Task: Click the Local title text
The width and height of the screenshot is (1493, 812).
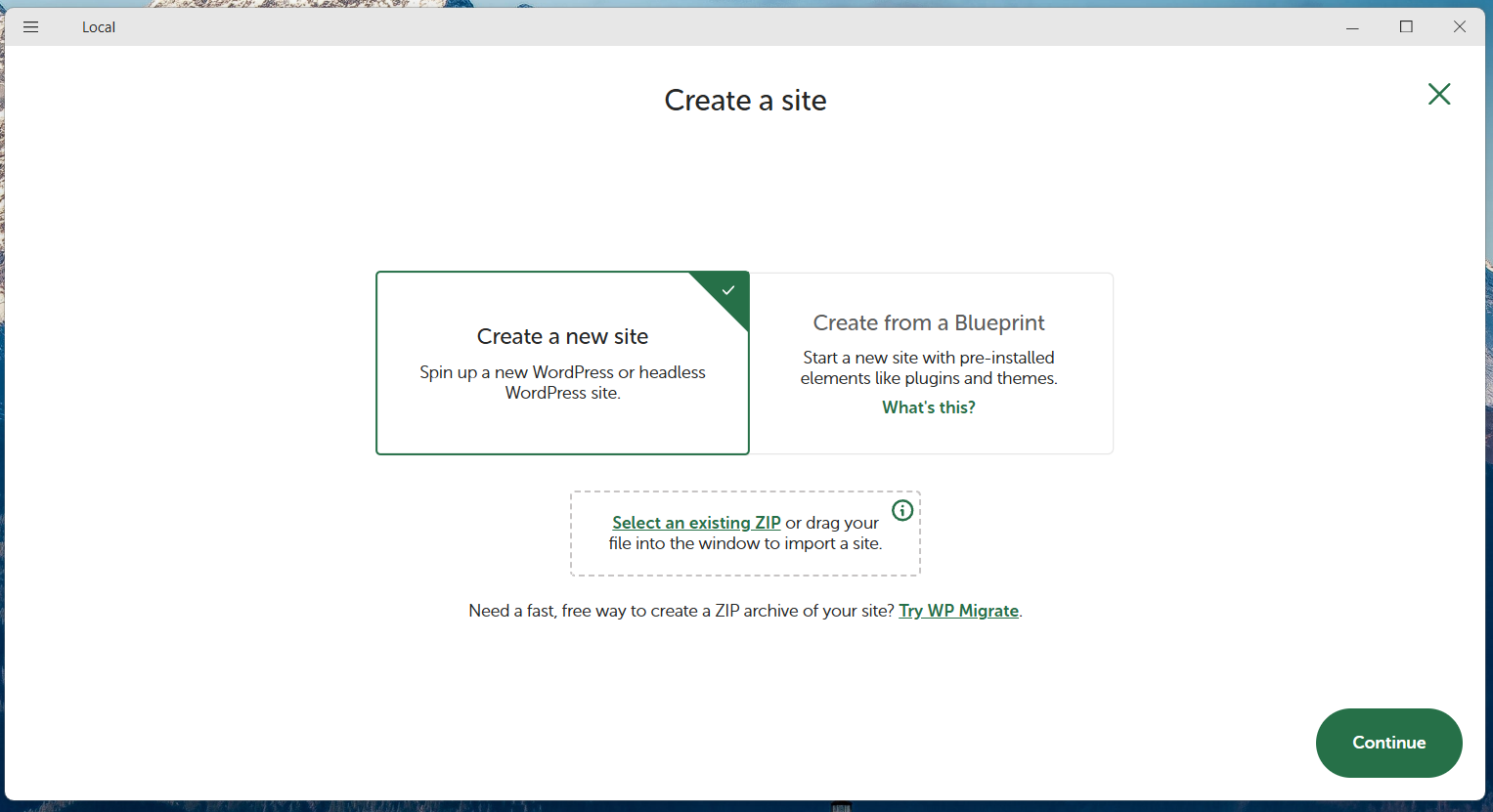Action: (x=99, y=27)
